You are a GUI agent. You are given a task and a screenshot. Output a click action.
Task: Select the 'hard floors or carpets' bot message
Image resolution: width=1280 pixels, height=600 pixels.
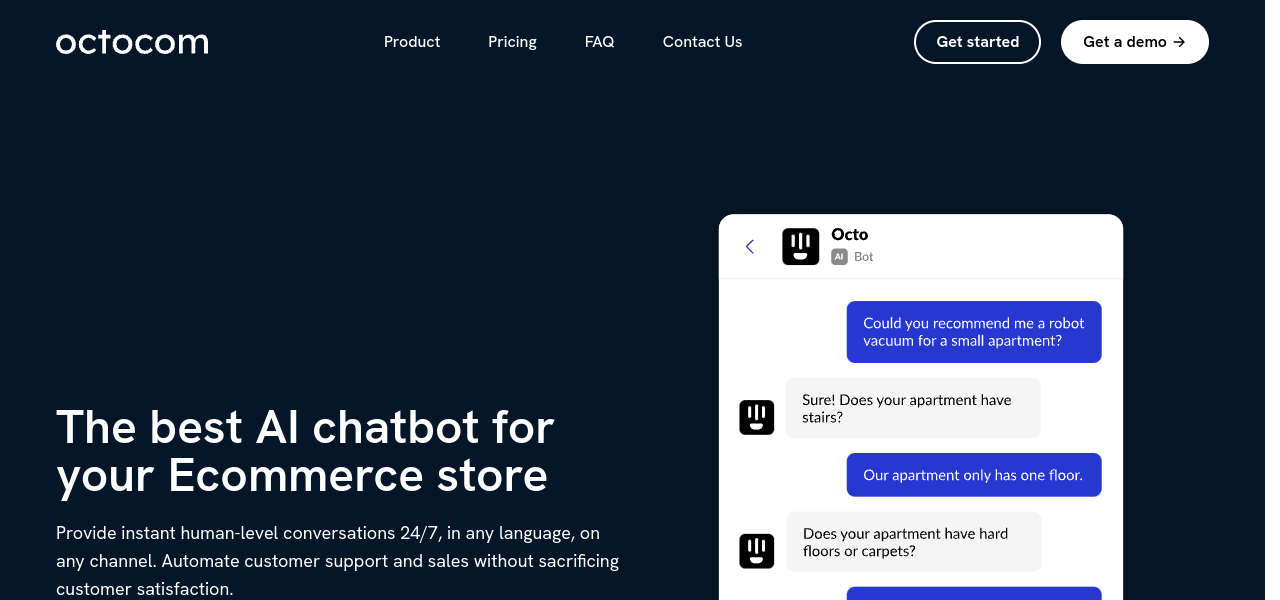point(913,542)
